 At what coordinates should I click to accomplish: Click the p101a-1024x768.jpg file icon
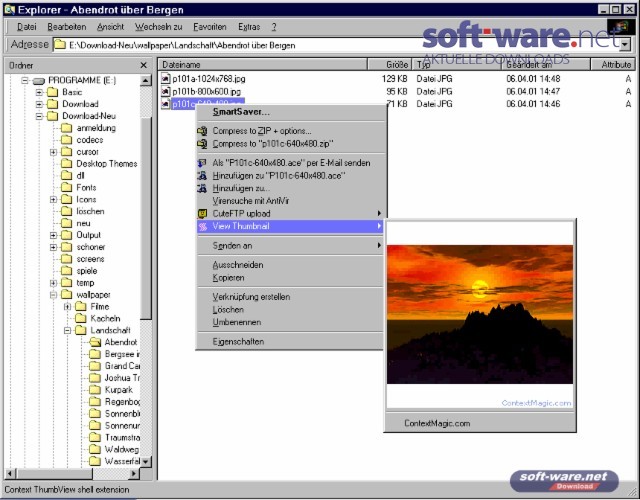coord(165,78)
